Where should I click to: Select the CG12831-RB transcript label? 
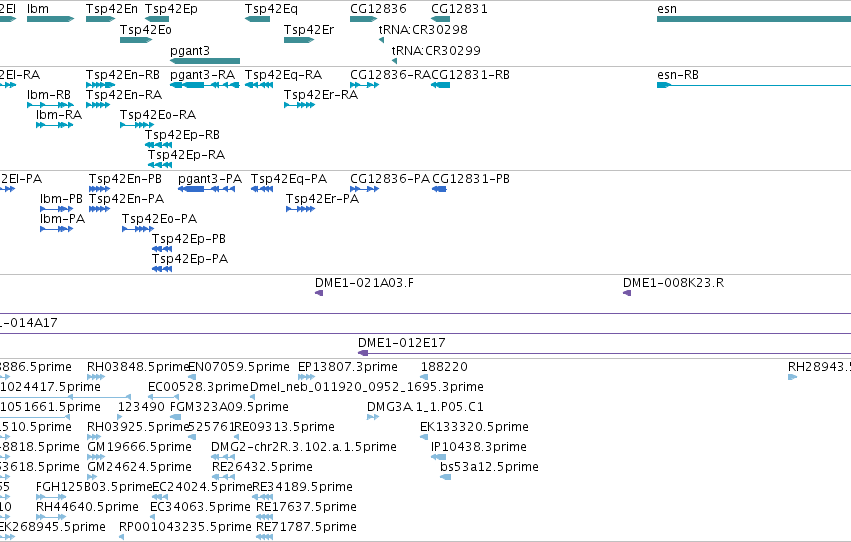pos(470,74)
